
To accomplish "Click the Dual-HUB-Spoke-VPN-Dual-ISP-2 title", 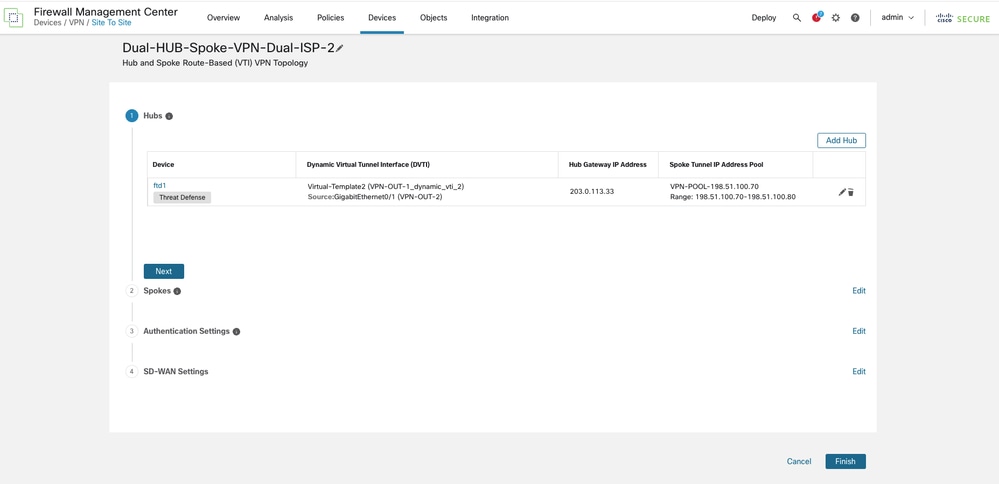I will click(x=228, y=48).
